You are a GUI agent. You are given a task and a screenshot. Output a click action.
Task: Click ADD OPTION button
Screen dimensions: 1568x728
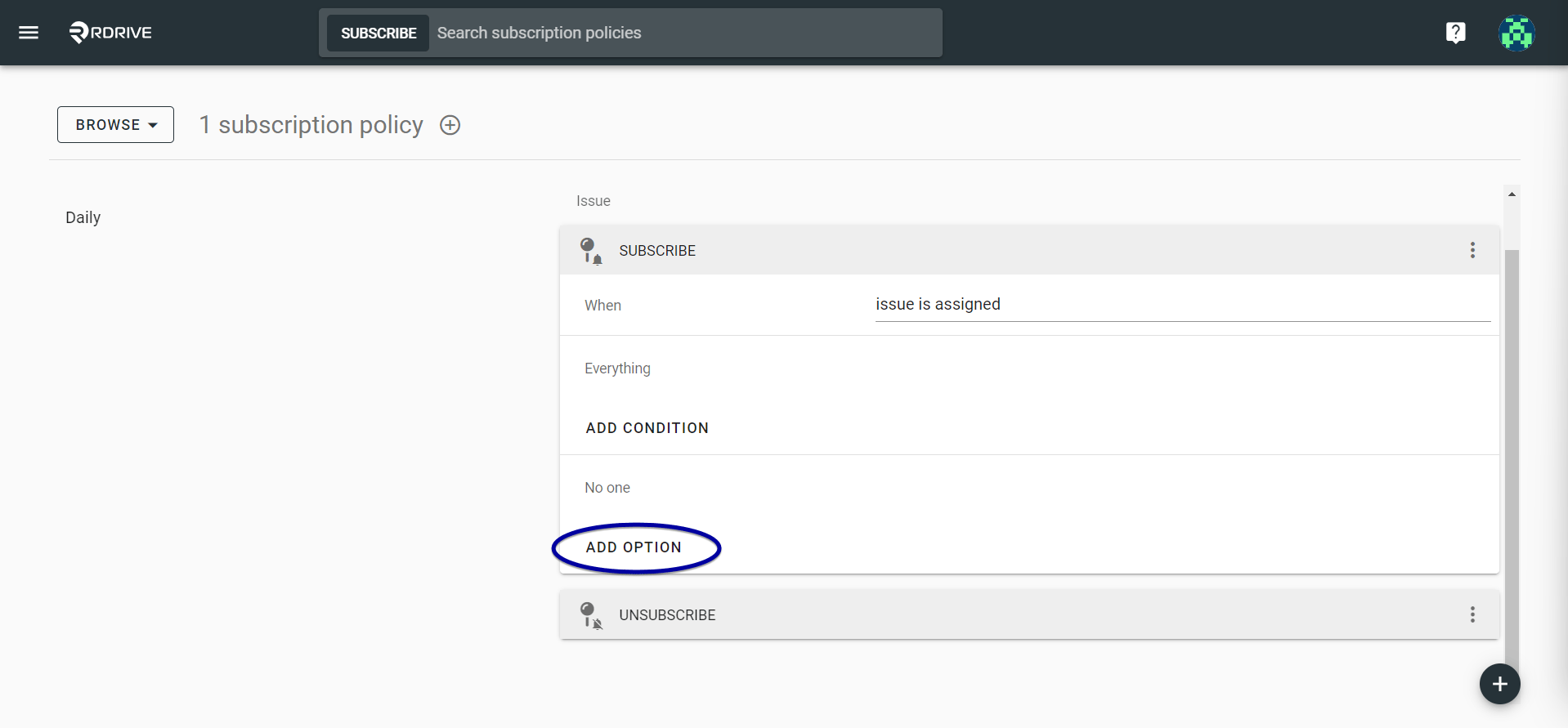coord(634,547)
